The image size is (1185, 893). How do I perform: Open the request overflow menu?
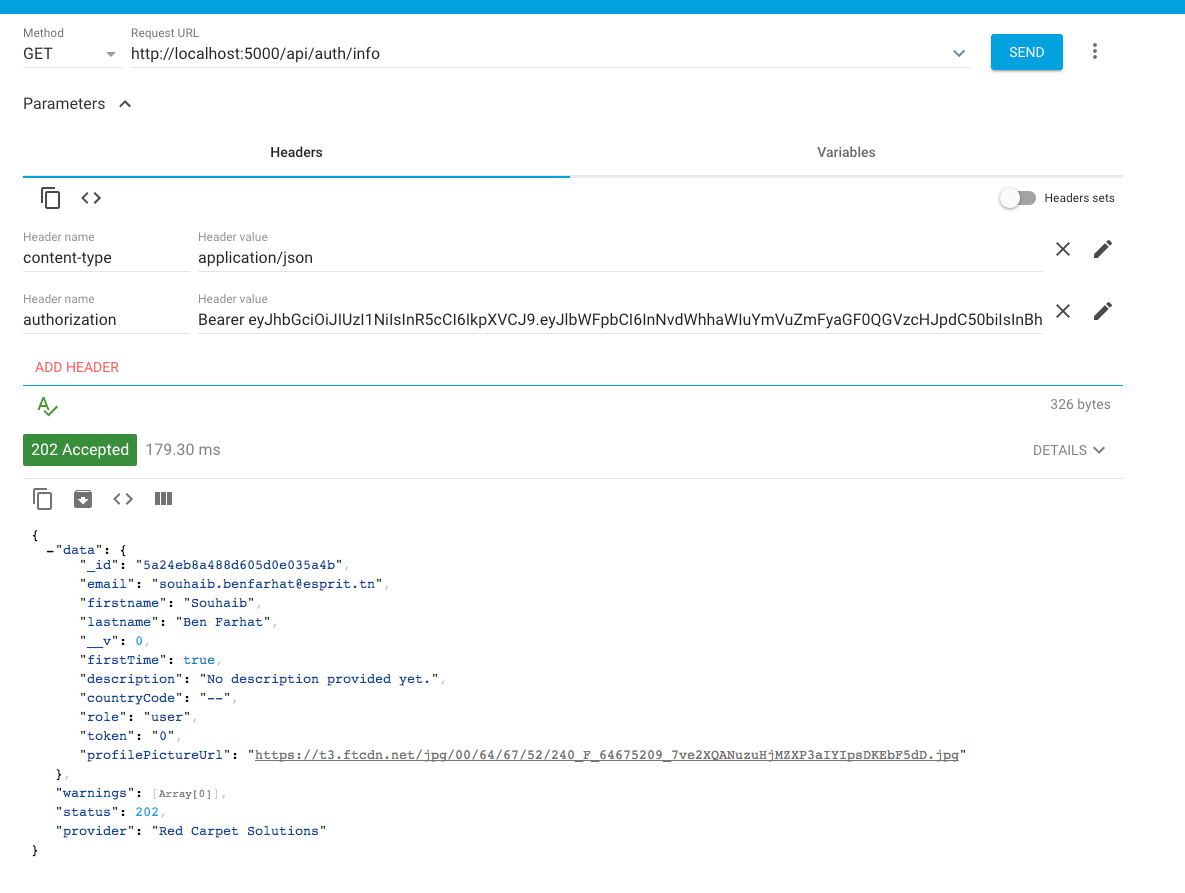pos(1095,51)
